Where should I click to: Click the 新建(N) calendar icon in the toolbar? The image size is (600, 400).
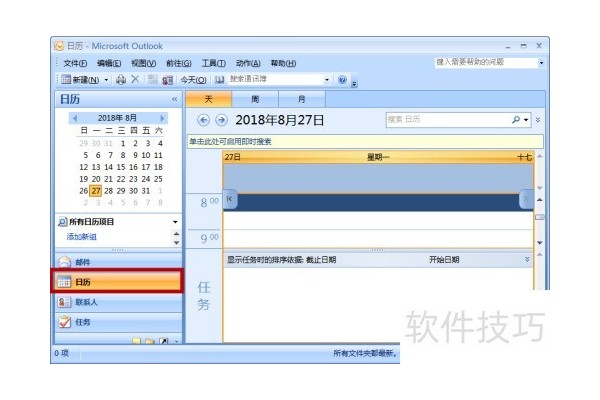66,80
